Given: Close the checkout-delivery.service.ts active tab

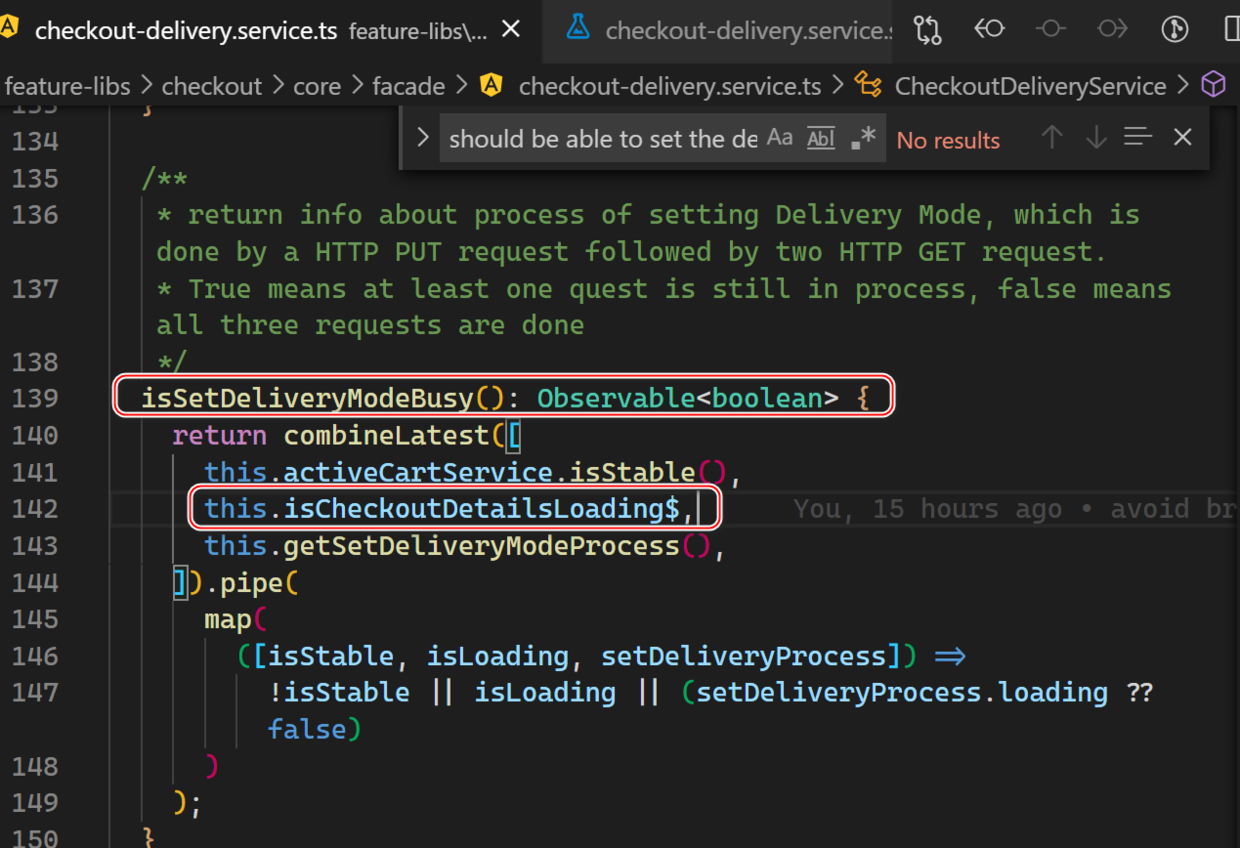Looking at the screenshot, I should 511,30.
